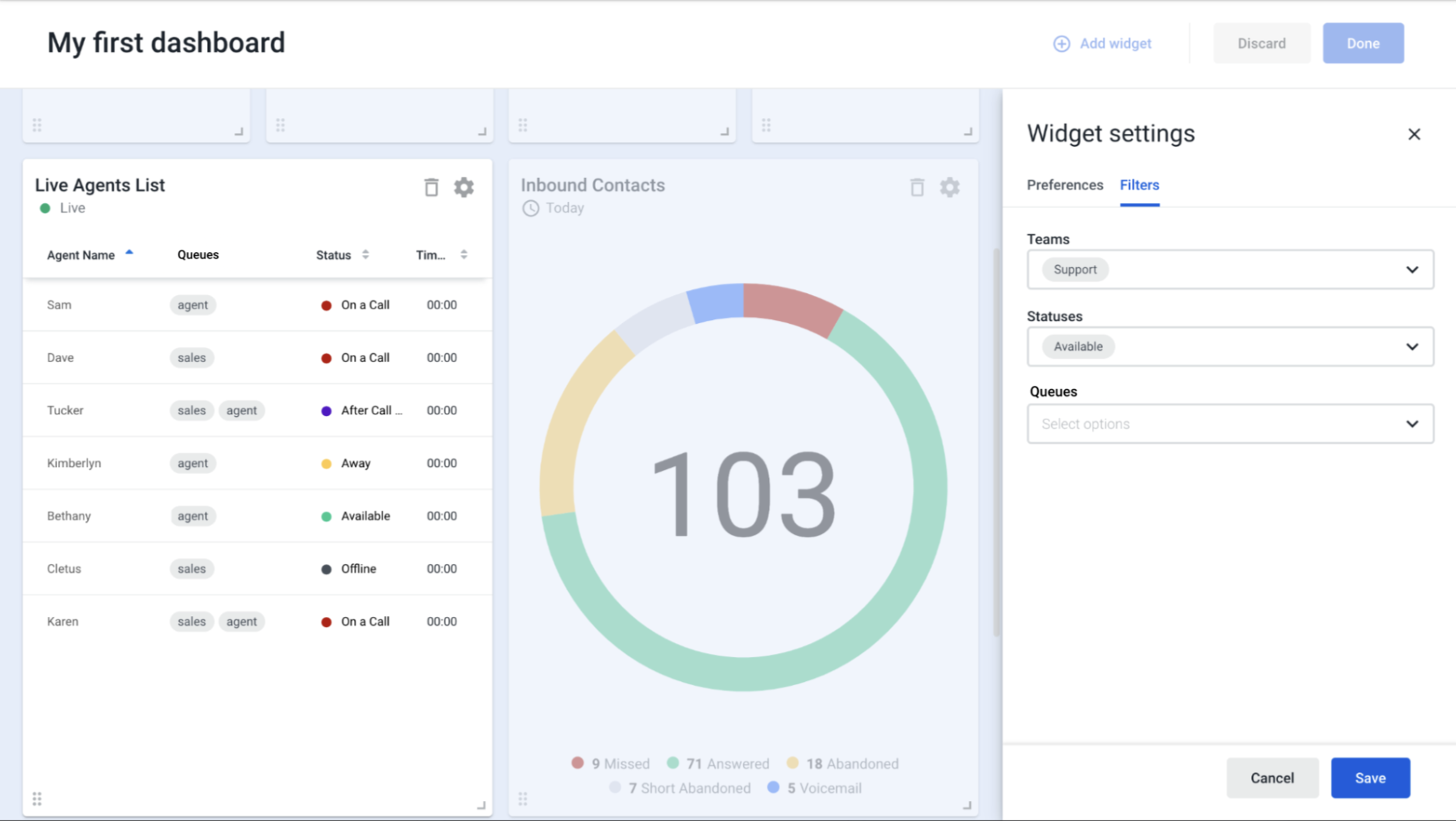Toggle Short Abandoned legend item
The width and height of the screenshot is (1456, 821).
click(679, 789)
